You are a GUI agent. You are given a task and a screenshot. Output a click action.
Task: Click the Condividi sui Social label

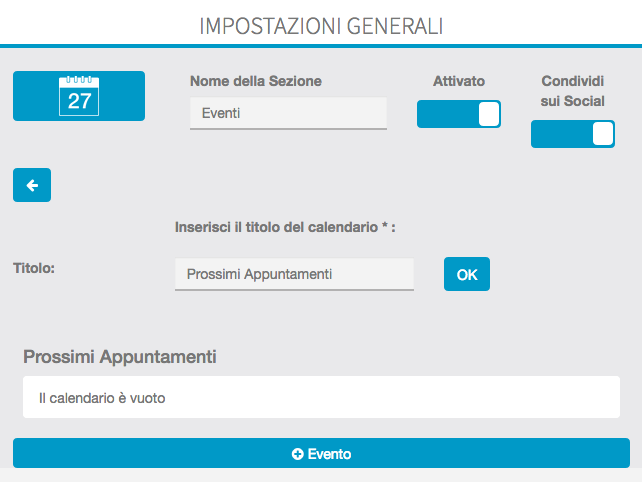572,91
